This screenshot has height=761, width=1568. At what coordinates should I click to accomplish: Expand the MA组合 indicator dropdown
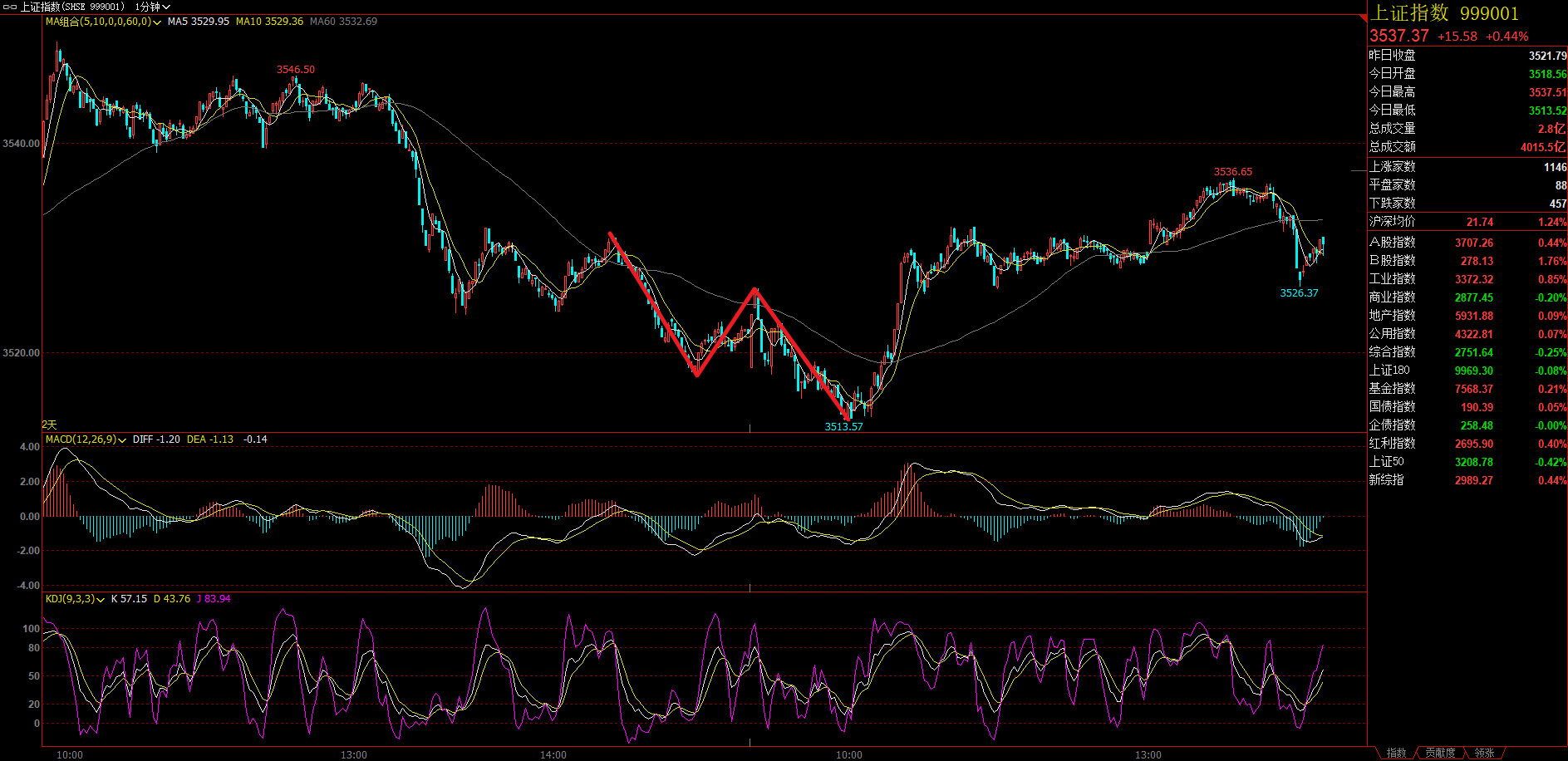tap(157, 22)
